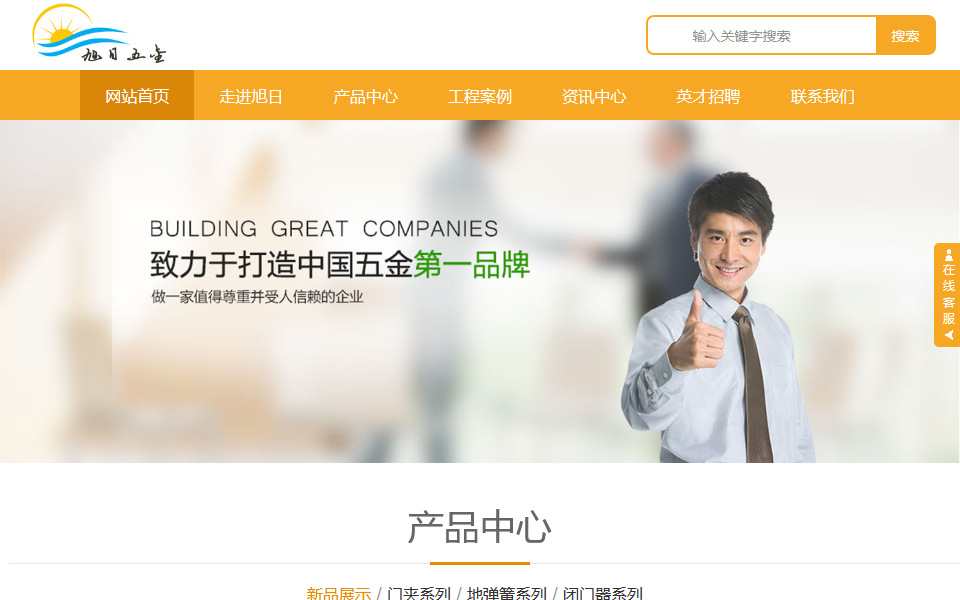960x600 pixels.
Task: Select the 工程案例 navigation item
Action: pos(479,96)
